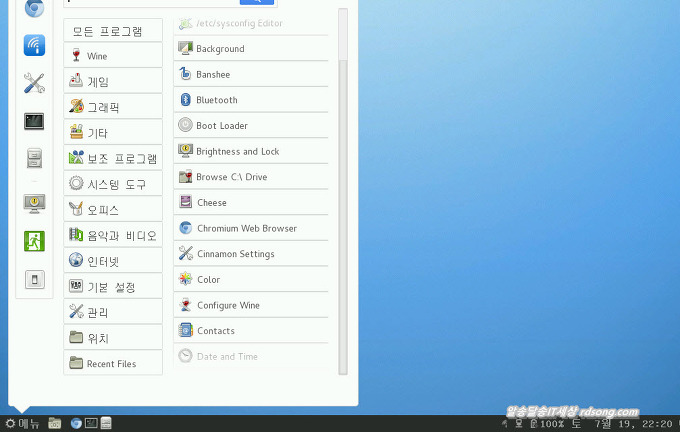680x432 pixels.
Task: Open the Recent Files category
Action: click(113, 363)
